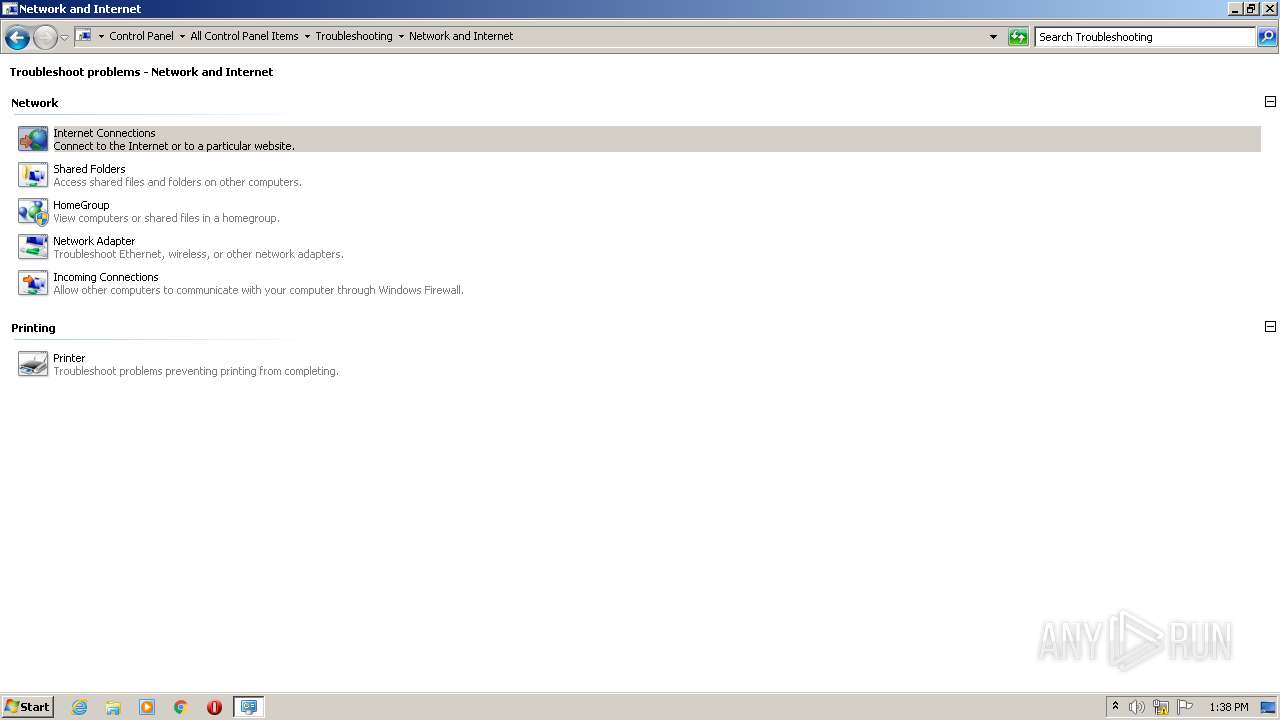Screen dimensions: 1280x720
Task: Open Incoming Connections troubleshooter link
Action: pyautogui.click(x=106, y=277)
